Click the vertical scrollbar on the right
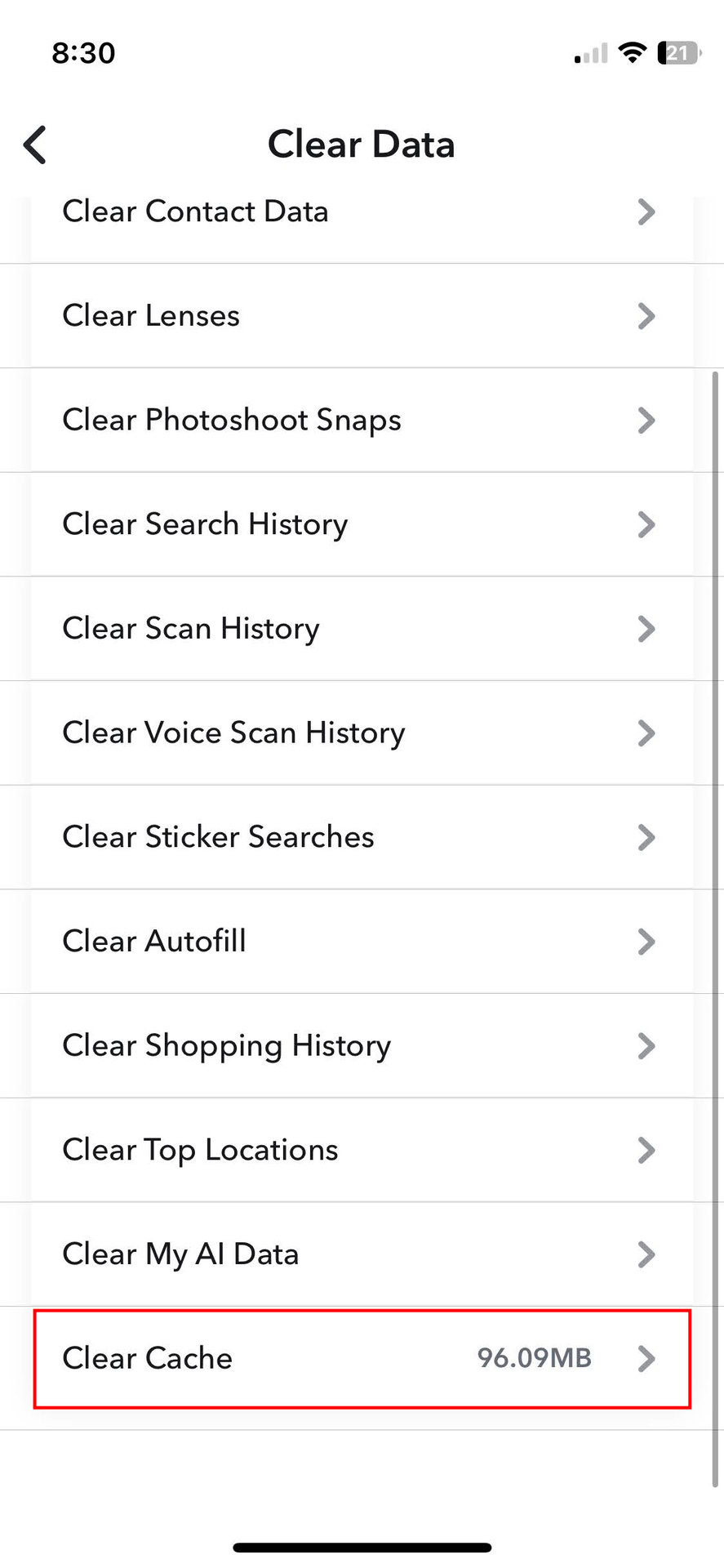 pyautogui.click(x=717, y=898)
